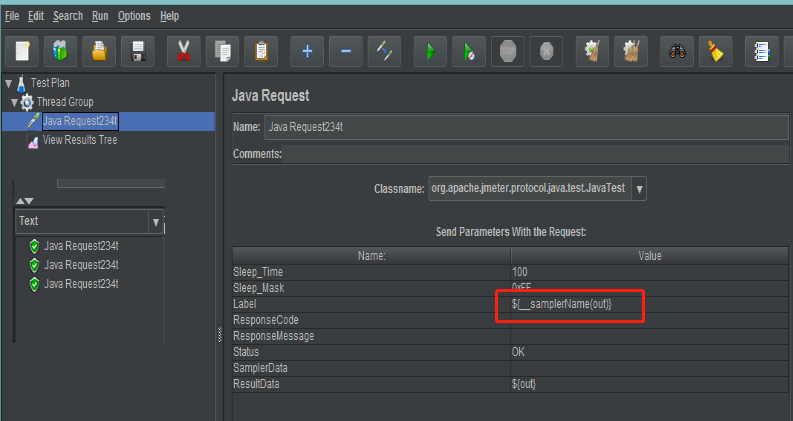Click the View Results Tree icon
This screenshot has width=793, height=421.
click(x=33, y=142)
